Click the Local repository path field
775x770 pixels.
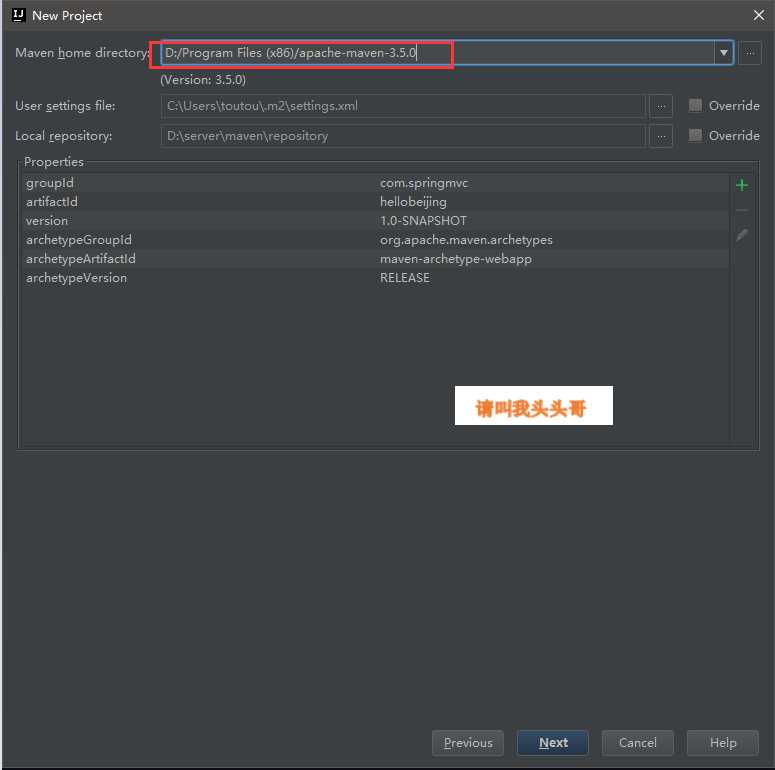pyautogui.click(x=403, y=136)
